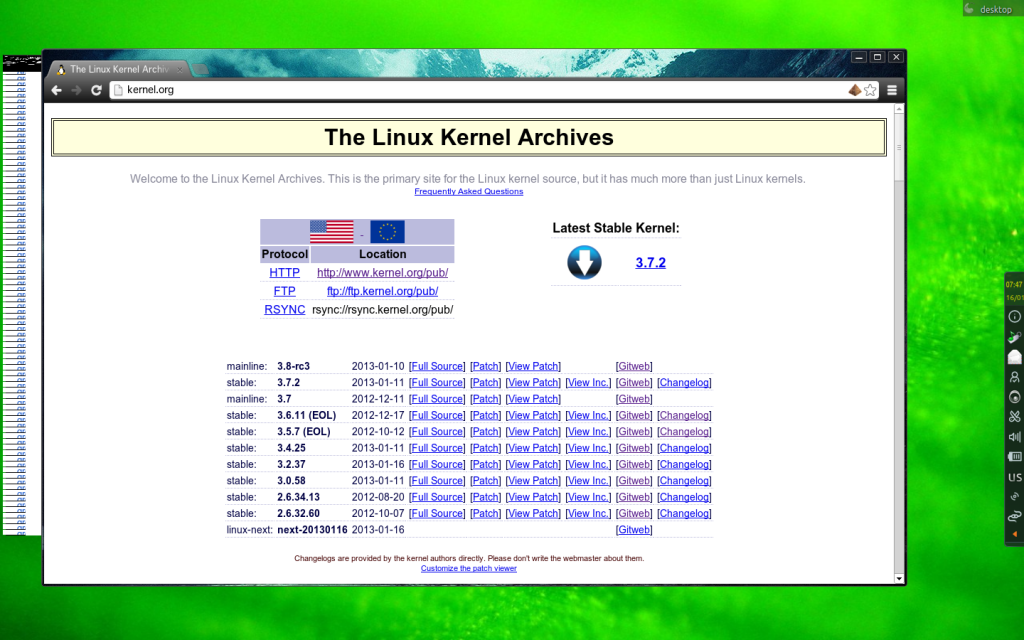Open the Chrome hamburger menu
This screenshot has width=1024, height=640.
[x=892, y=90]
